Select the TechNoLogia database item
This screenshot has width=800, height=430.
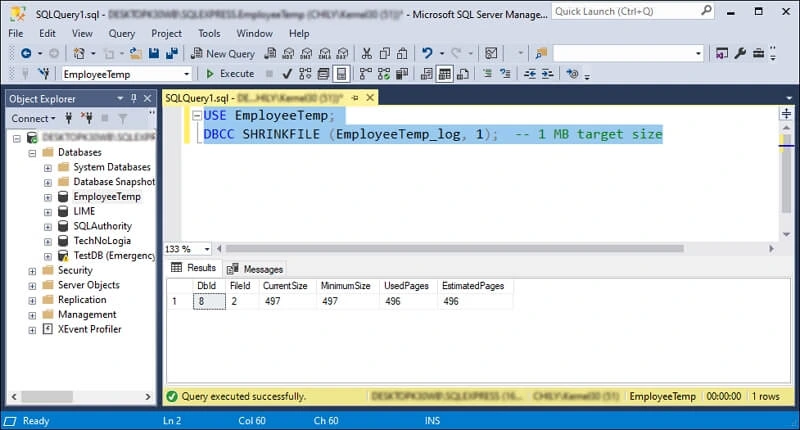click(x=102, y=241)
